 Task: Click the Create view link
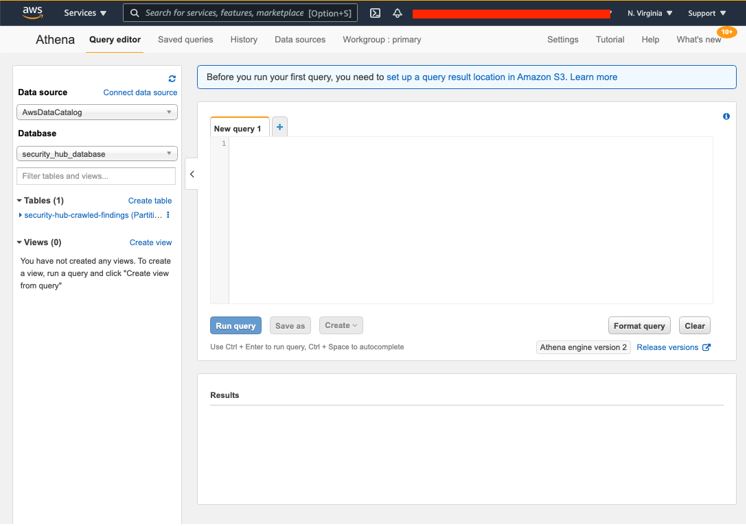[150, 243]
